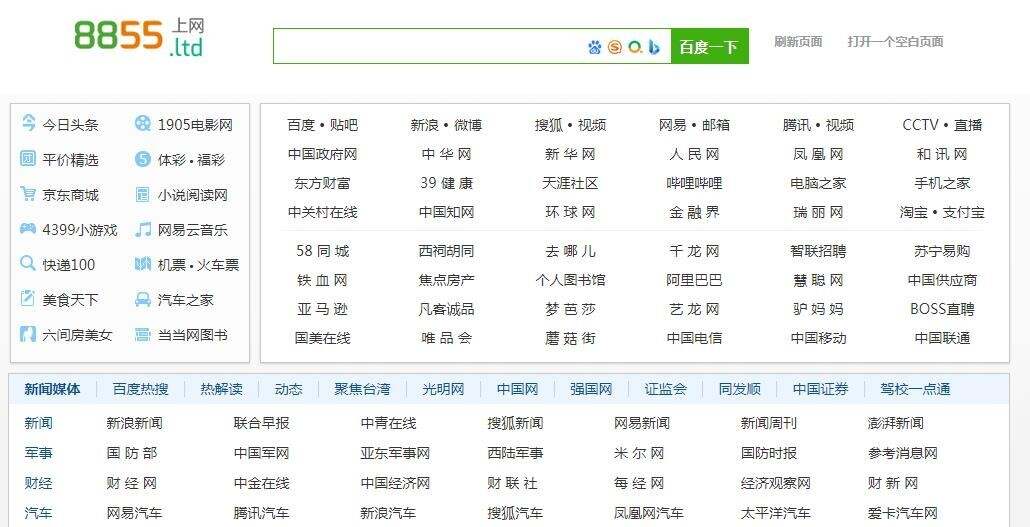Visit 哔哩哔哩 link
Screen dimensions: 1030x527
(x=694, y=183)
